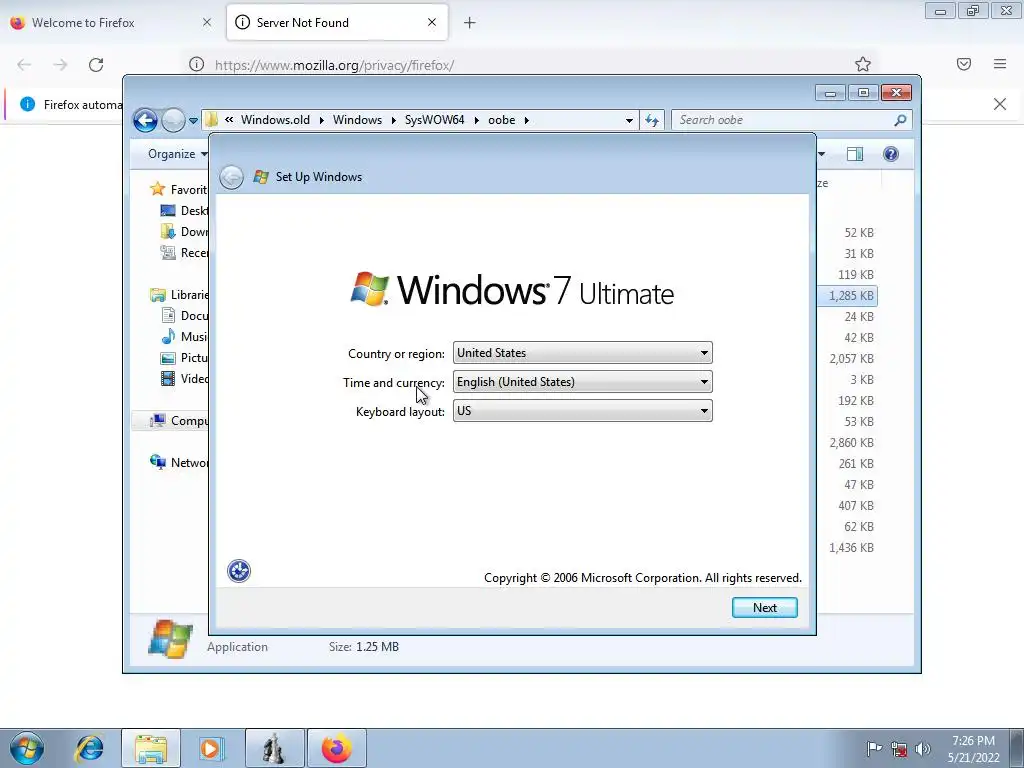Click Explorer's refresh address button

point(652,120)
